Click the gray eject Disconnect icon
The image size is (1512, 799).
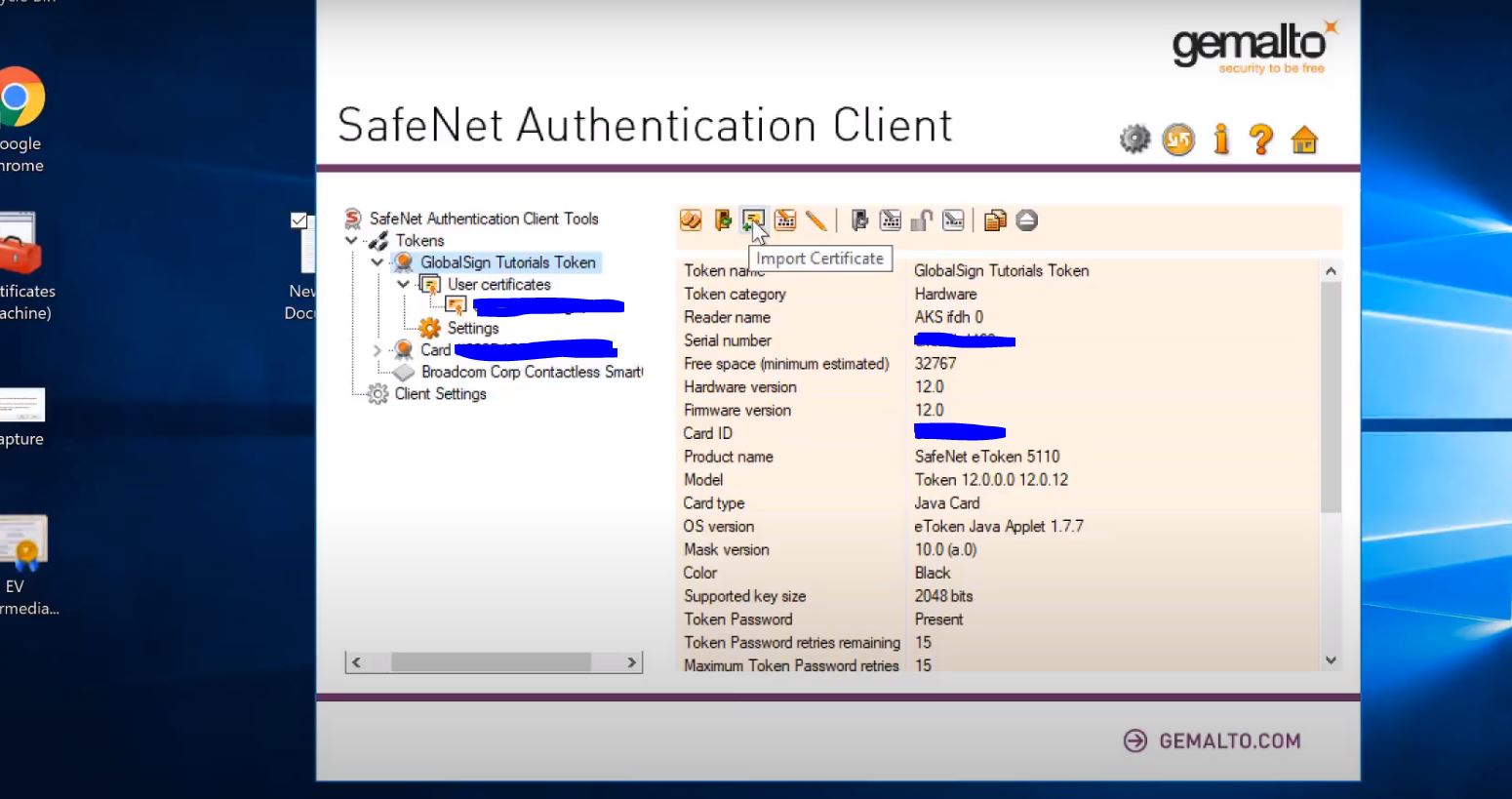click(1026, 220)
